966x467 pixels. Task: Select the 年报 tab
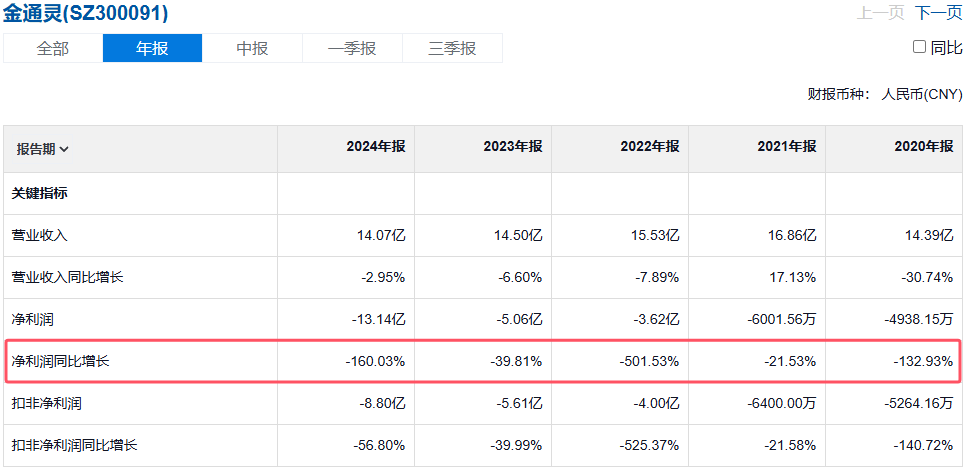[152, 48]
